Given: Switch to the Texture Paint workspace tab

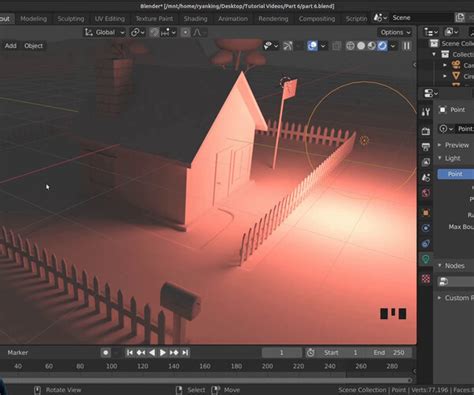Looking at the screenshot, I should tap(154, 19).
